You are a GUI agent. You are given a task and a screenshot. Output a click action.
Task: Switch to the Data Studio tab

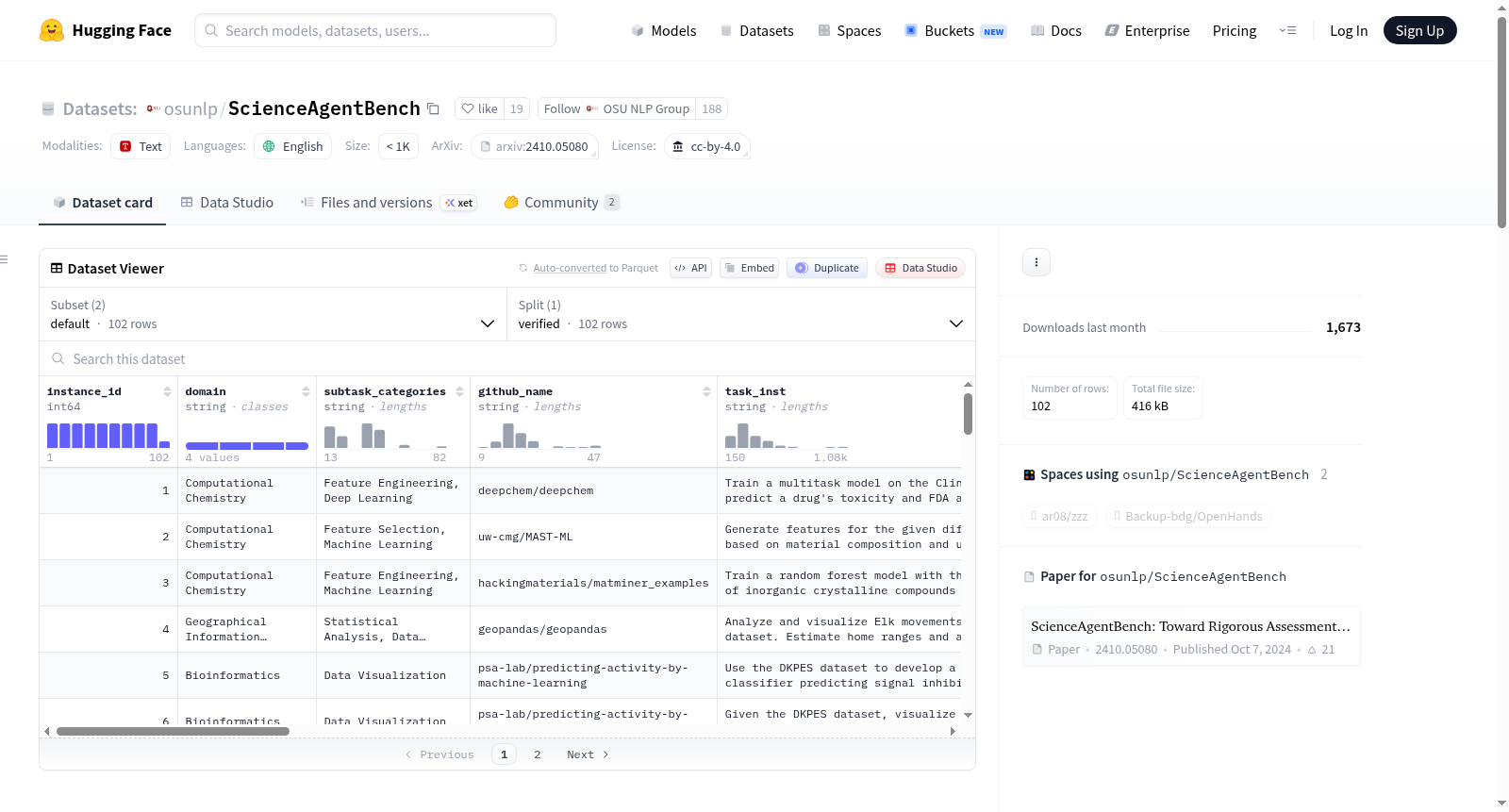pos(227,203)
